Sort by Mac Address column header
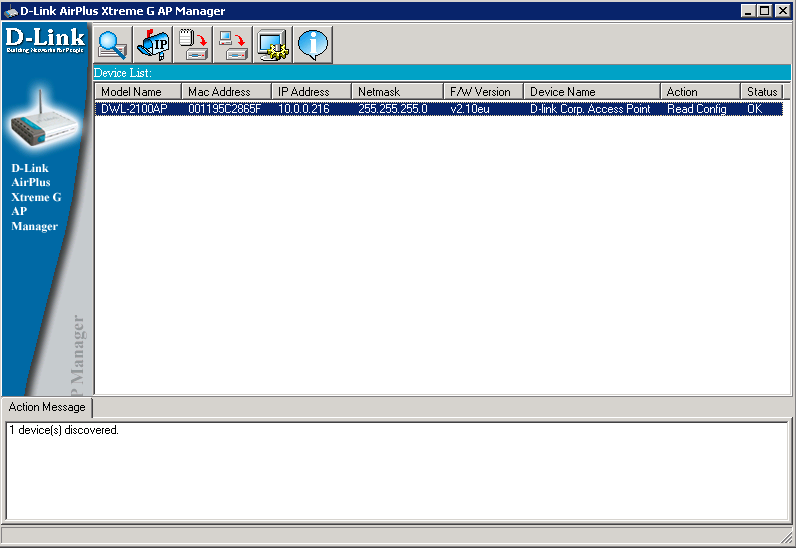796x548 pixels. 226,92
